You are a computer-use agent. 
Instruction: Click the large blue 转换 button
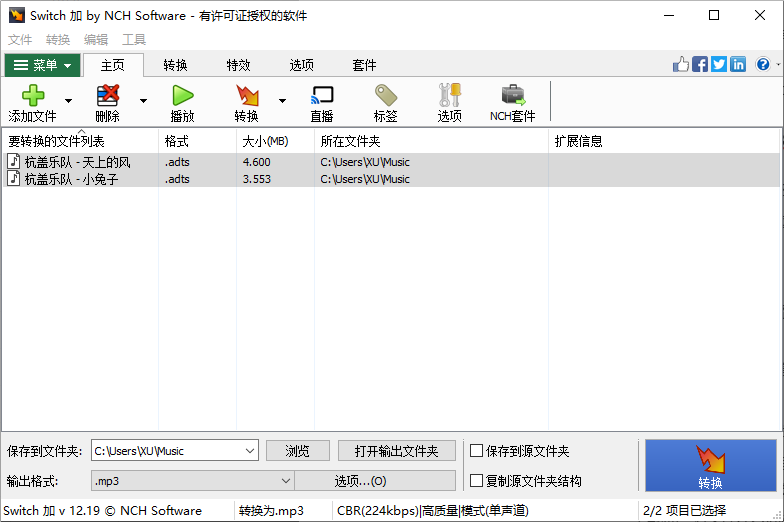coord(710,466)
